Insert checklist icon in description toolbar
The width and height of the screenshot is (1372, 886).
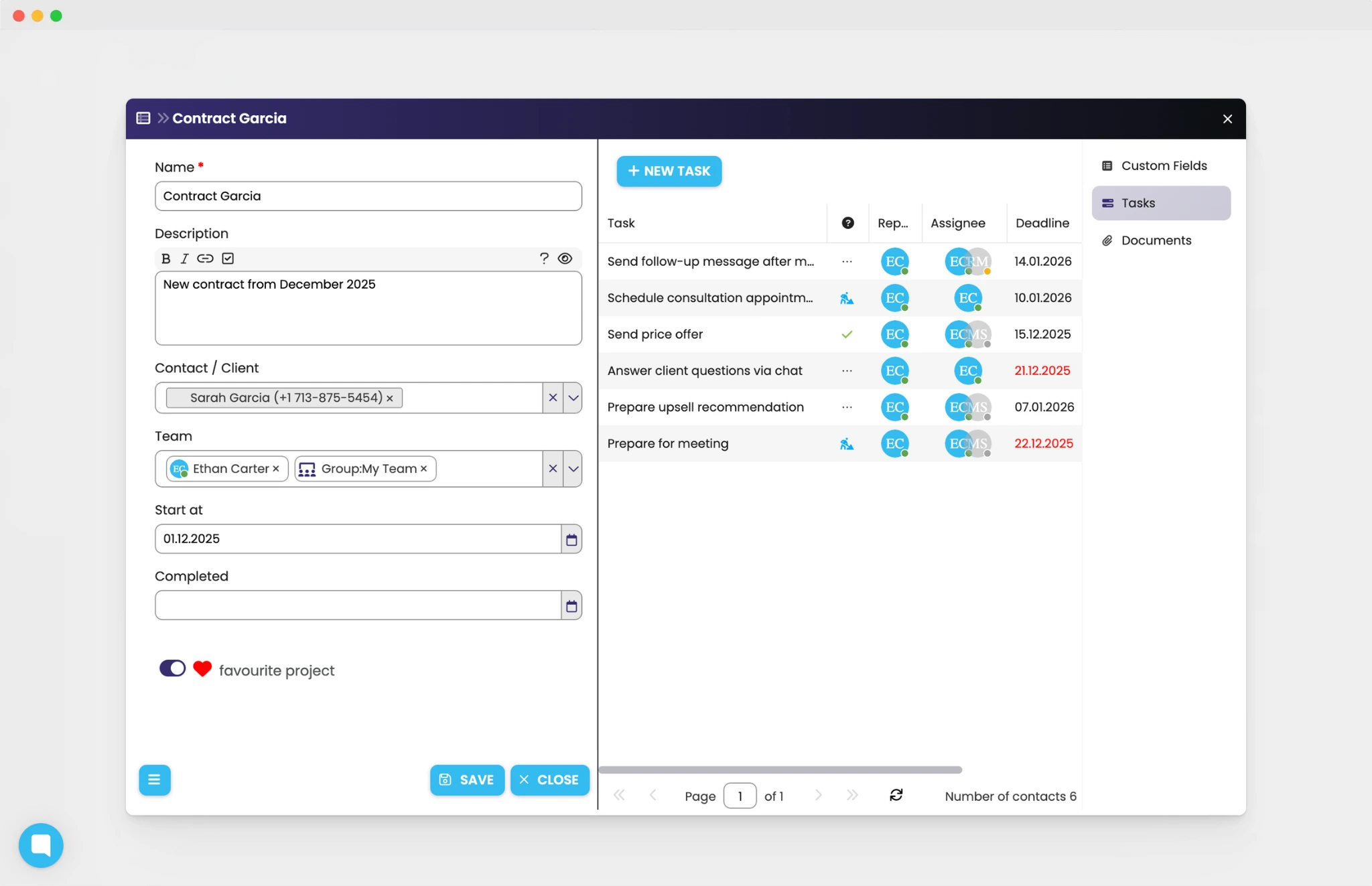pos(228,259)
